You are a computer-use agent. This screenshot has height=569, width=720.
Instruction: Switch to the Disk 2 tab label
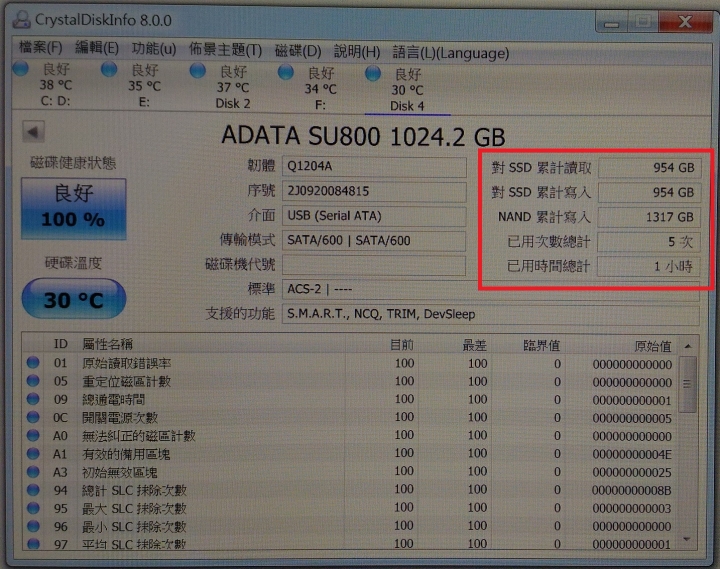(x=233, y=103)
